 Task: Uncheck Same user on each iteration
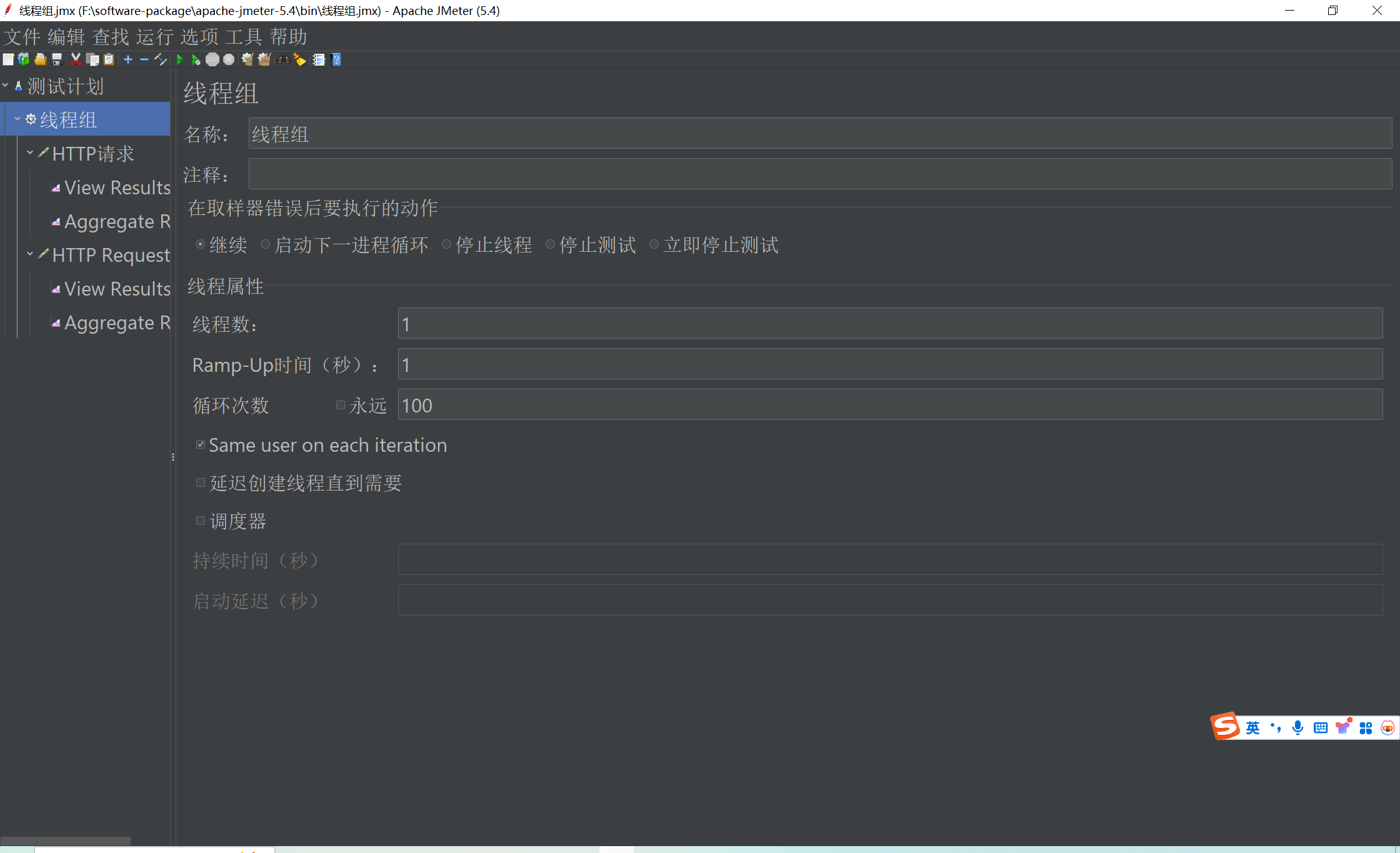201,444
